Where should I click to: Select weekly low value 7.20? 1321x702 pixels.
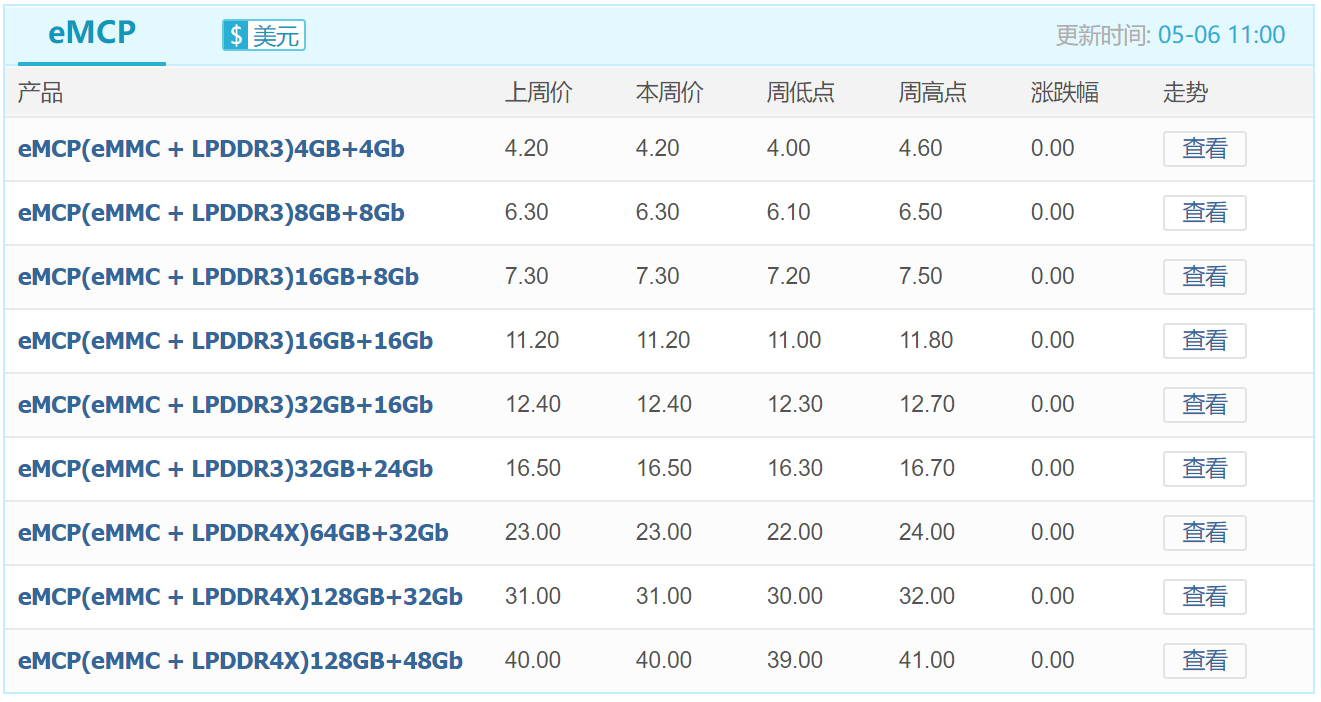[789, 276]
